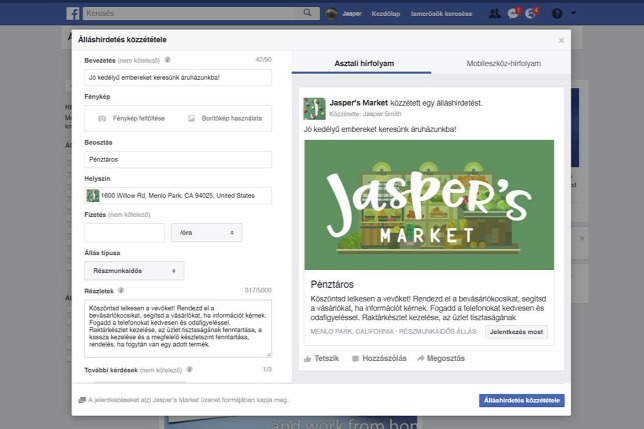Viewport: 644px width, 429px height.
Task: Click the További kérdések label
Action: pyautogui.click(x=111, y=370)
